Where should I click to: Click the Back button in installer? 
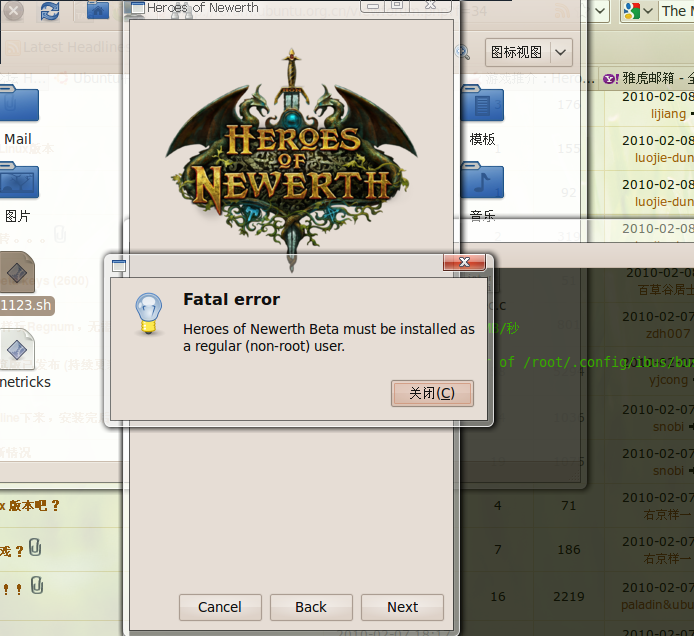point(311,607)
